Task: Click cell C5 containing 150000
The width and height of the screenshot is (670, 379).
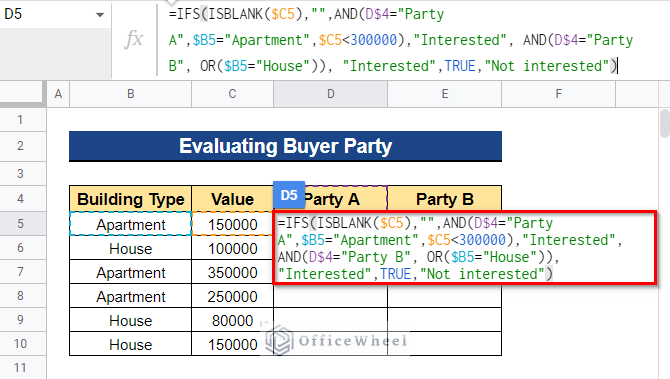Action: click(x=232, y=224)
